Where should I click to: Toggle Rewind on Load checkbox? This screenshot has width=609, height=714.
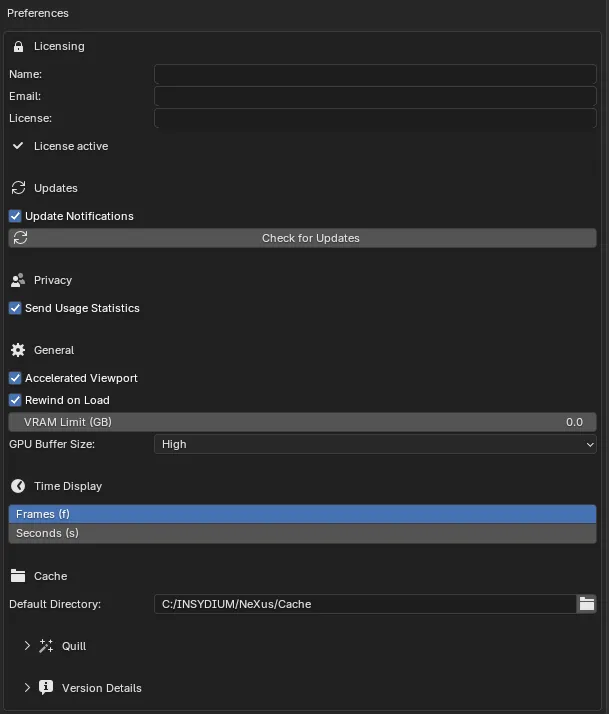(15, 400)
